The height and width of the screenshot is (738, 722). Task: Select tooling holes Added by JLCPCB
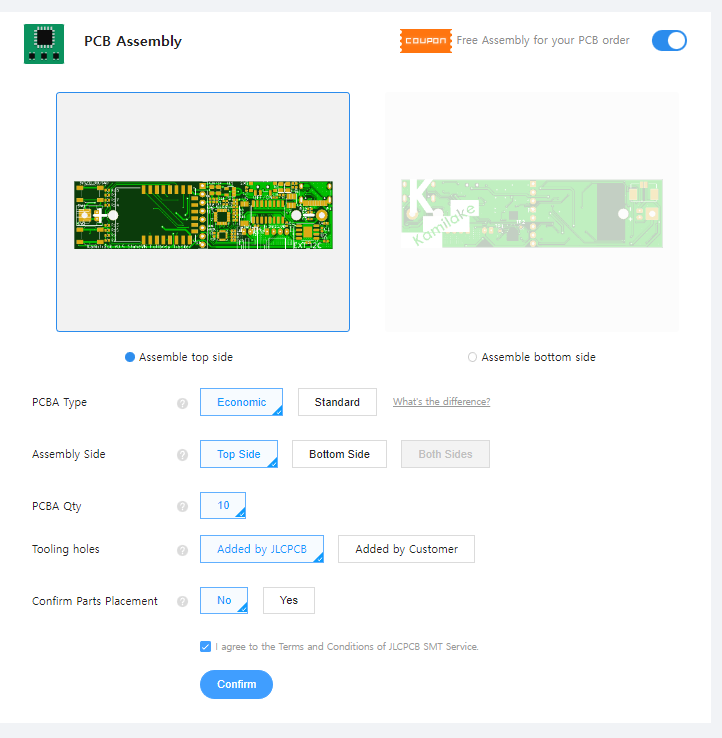pos(262,549)
